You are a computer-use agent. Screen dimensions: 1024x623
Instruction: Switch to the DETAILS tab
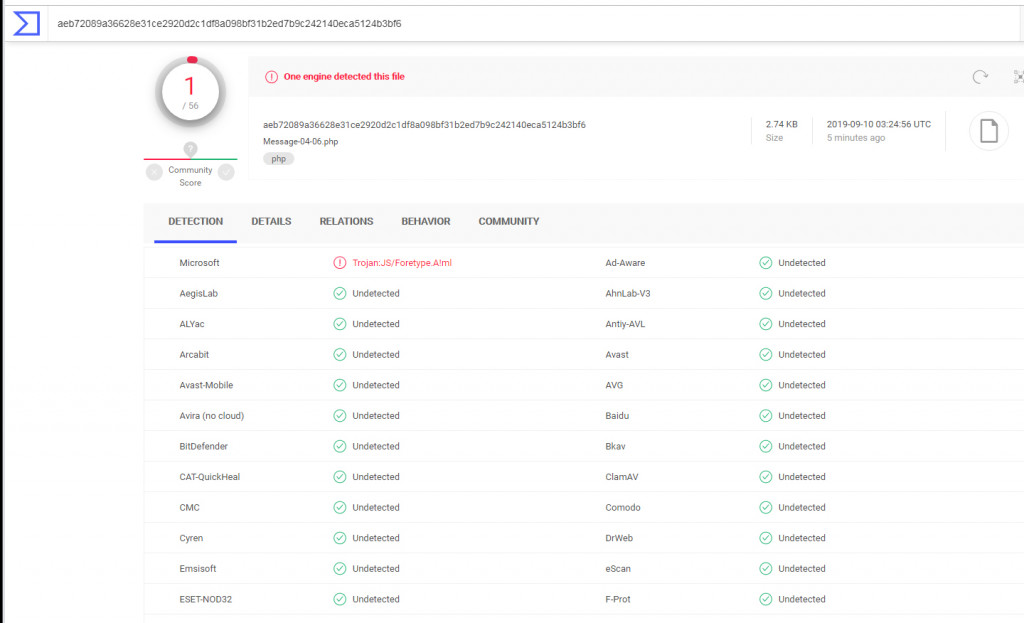271,221
